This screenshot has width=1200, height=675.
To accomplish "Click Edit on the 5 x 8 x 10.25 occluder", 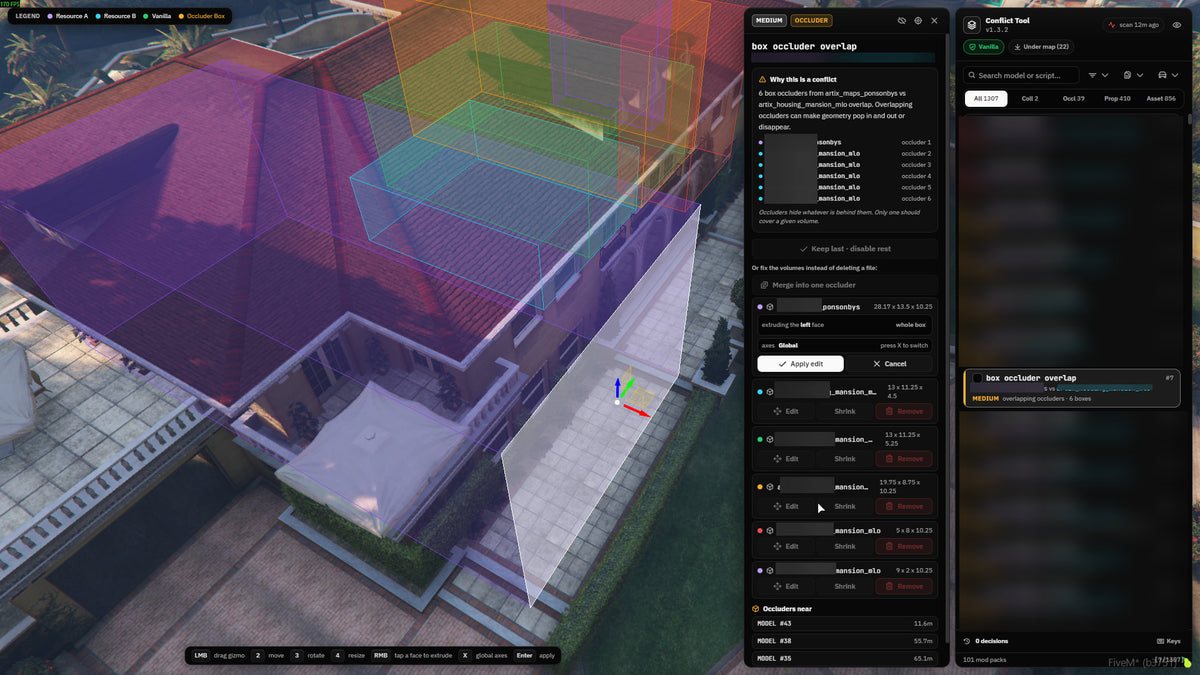I will [785, 546].
